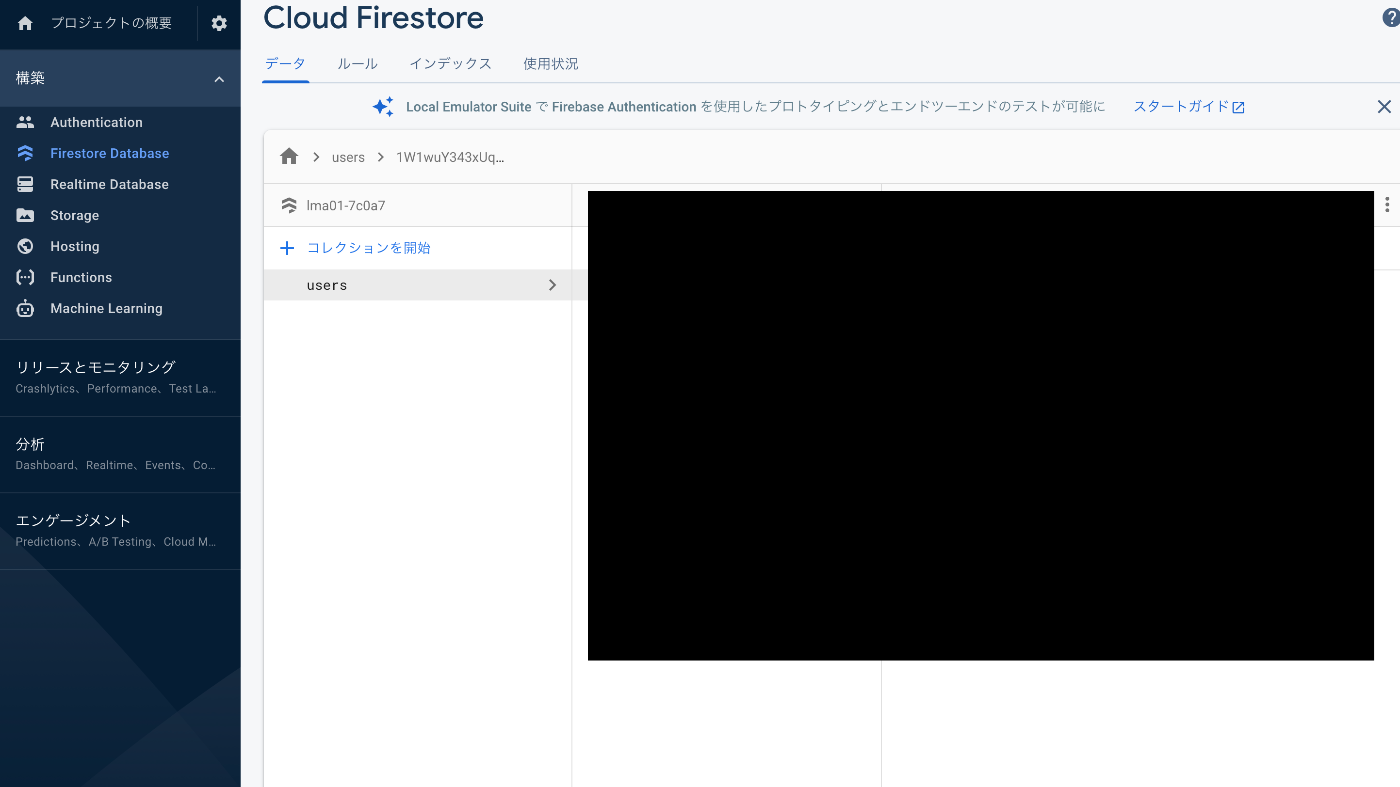
Task: Select the users collection row
Action: point(418,285)
